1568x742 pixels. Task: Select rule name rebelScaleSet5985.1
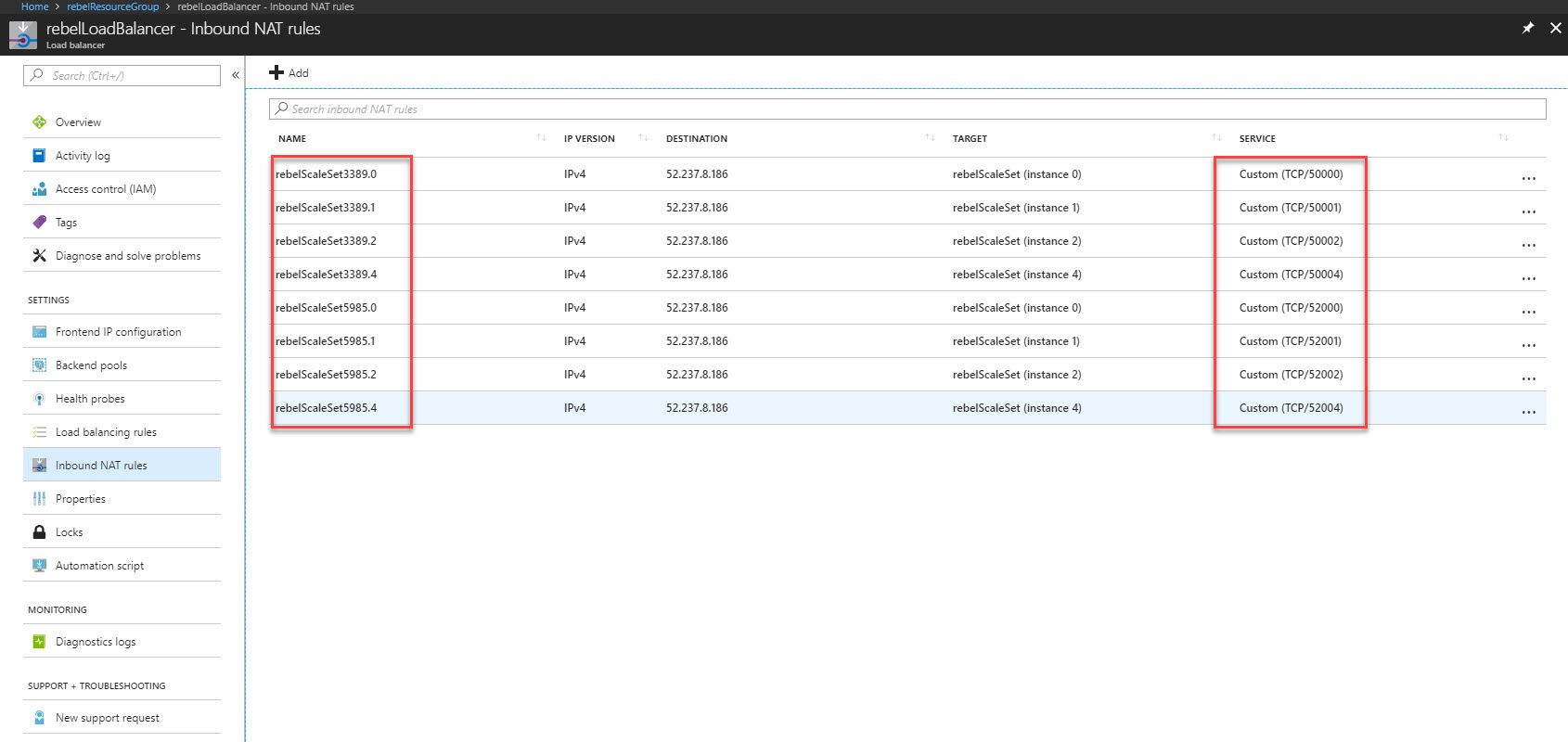[326, 340]
